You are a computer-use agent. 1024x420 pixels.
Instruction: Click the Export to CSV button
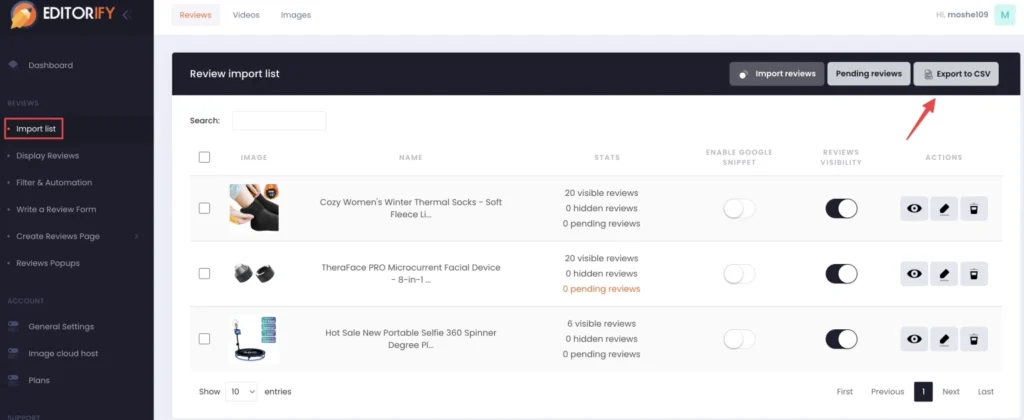click(x=956, y=74)
